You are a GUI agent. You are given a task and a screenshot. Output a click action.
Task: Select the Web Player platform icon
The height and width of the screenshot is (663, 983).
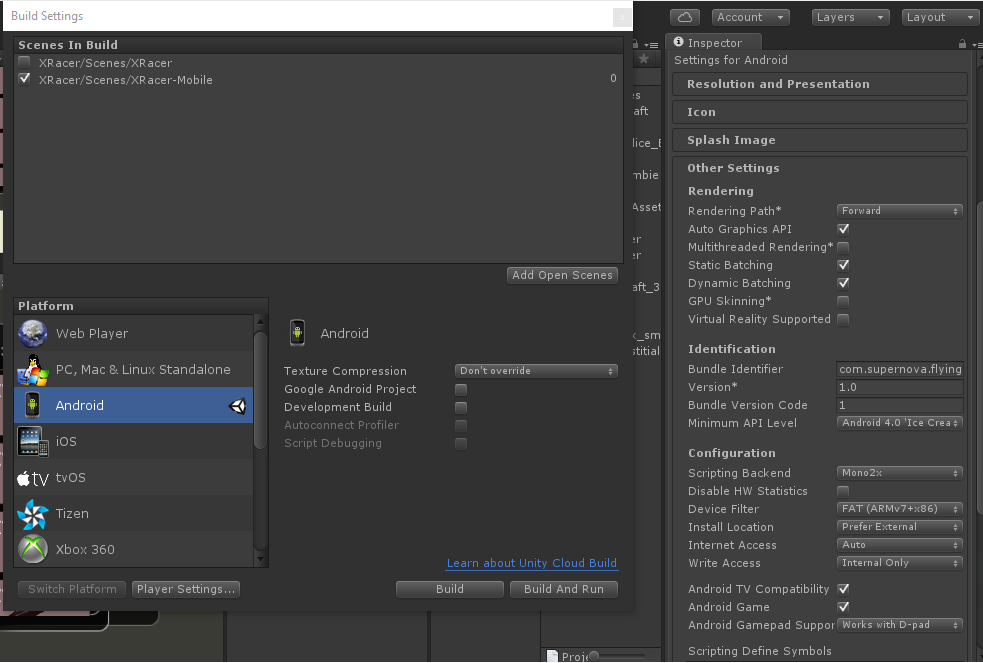(33, 333)
